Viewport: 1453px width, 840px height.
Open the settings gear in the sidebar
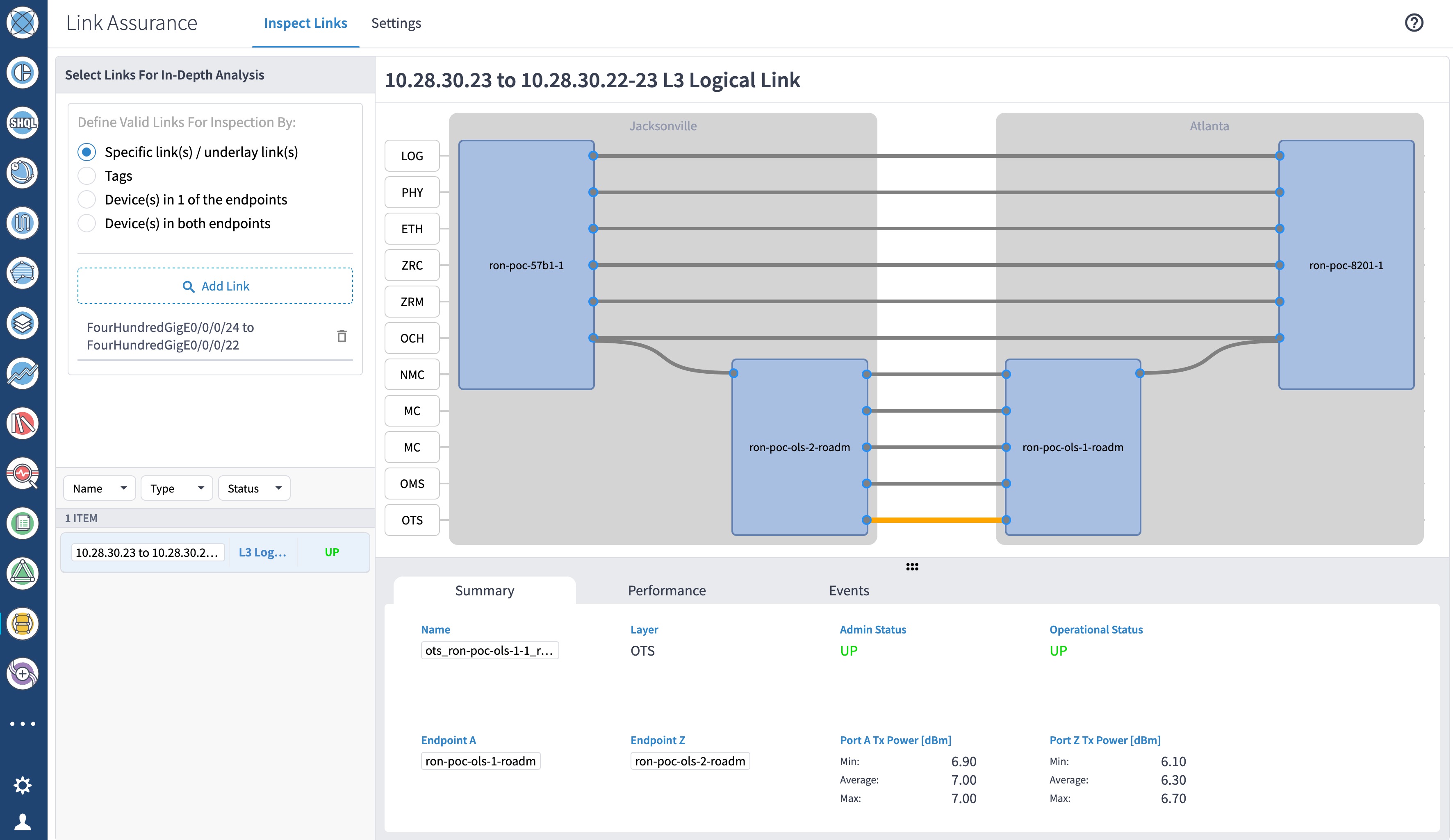[23, 785]
